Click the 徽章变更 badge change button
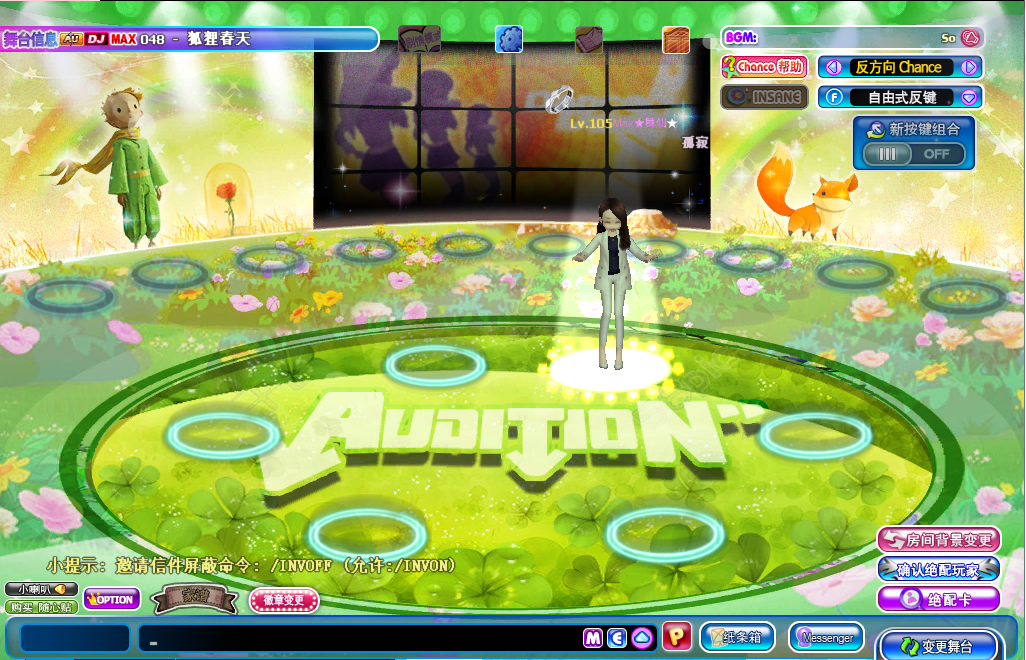 pyautogui.click(x=284, y=600)
